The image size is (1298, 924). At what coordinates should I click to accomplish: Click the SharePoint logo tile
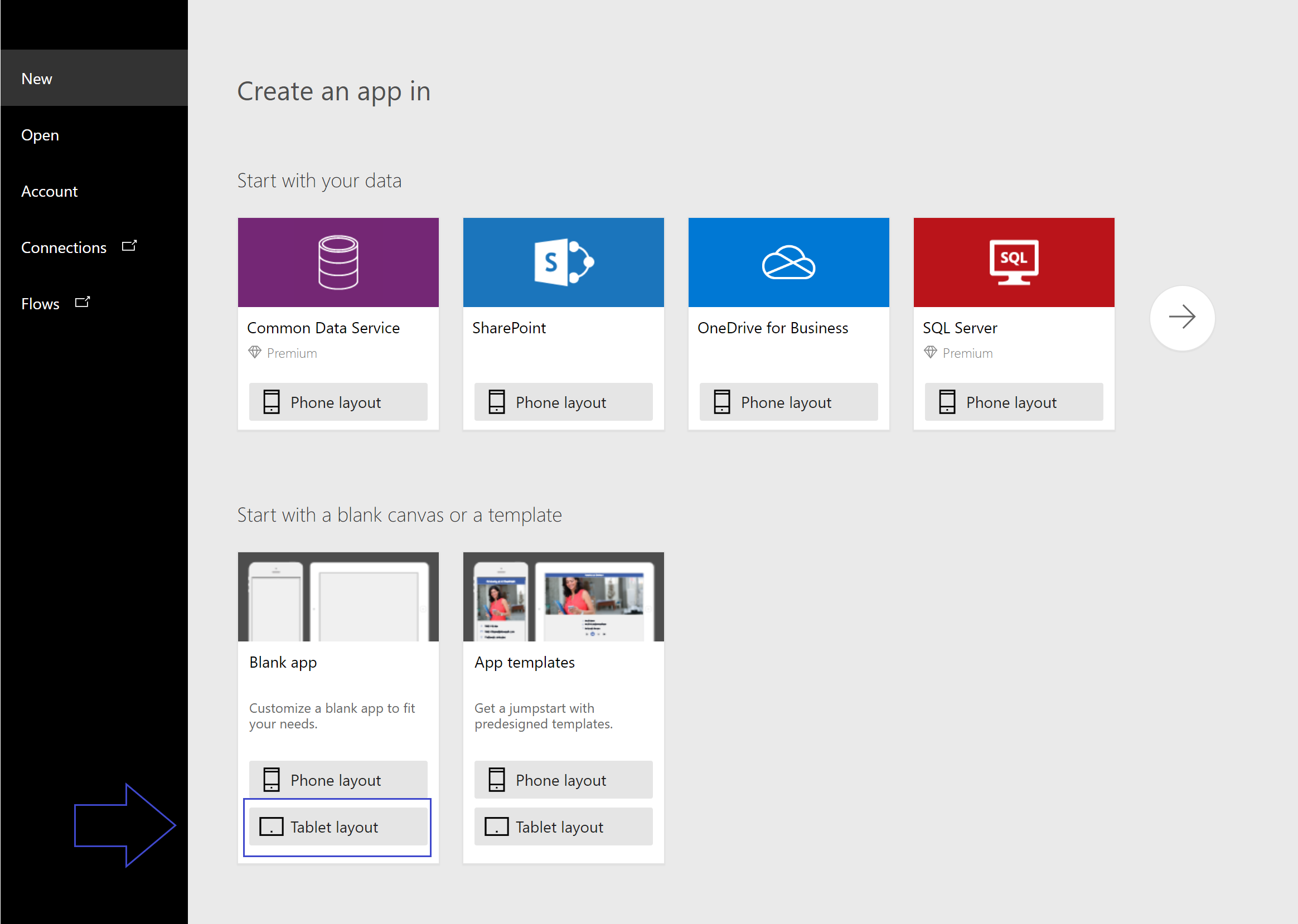click(564, 262)
